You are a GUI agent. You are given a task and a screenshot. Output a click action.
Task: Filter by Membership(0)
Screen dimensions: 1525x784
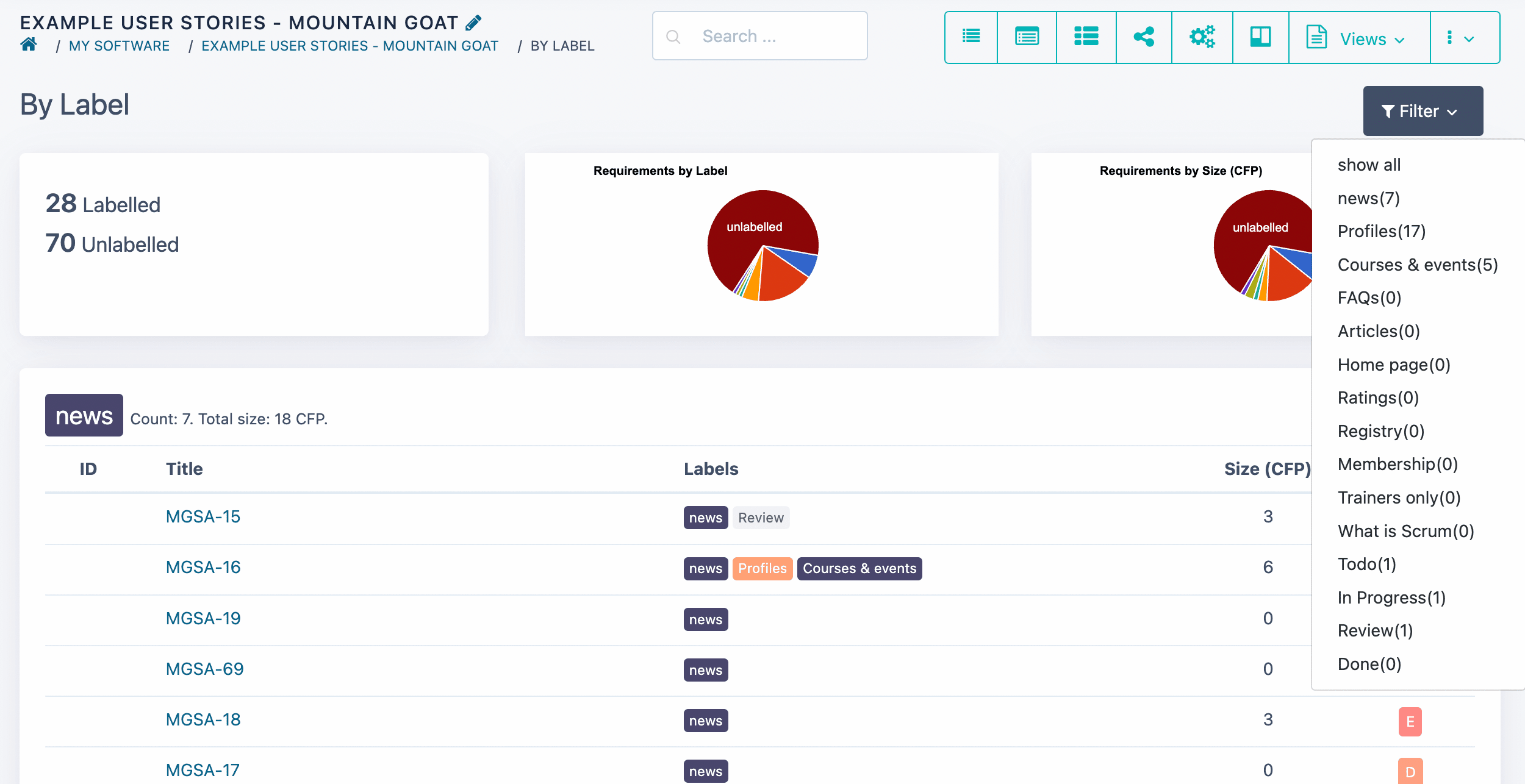tap(1398, 464)
